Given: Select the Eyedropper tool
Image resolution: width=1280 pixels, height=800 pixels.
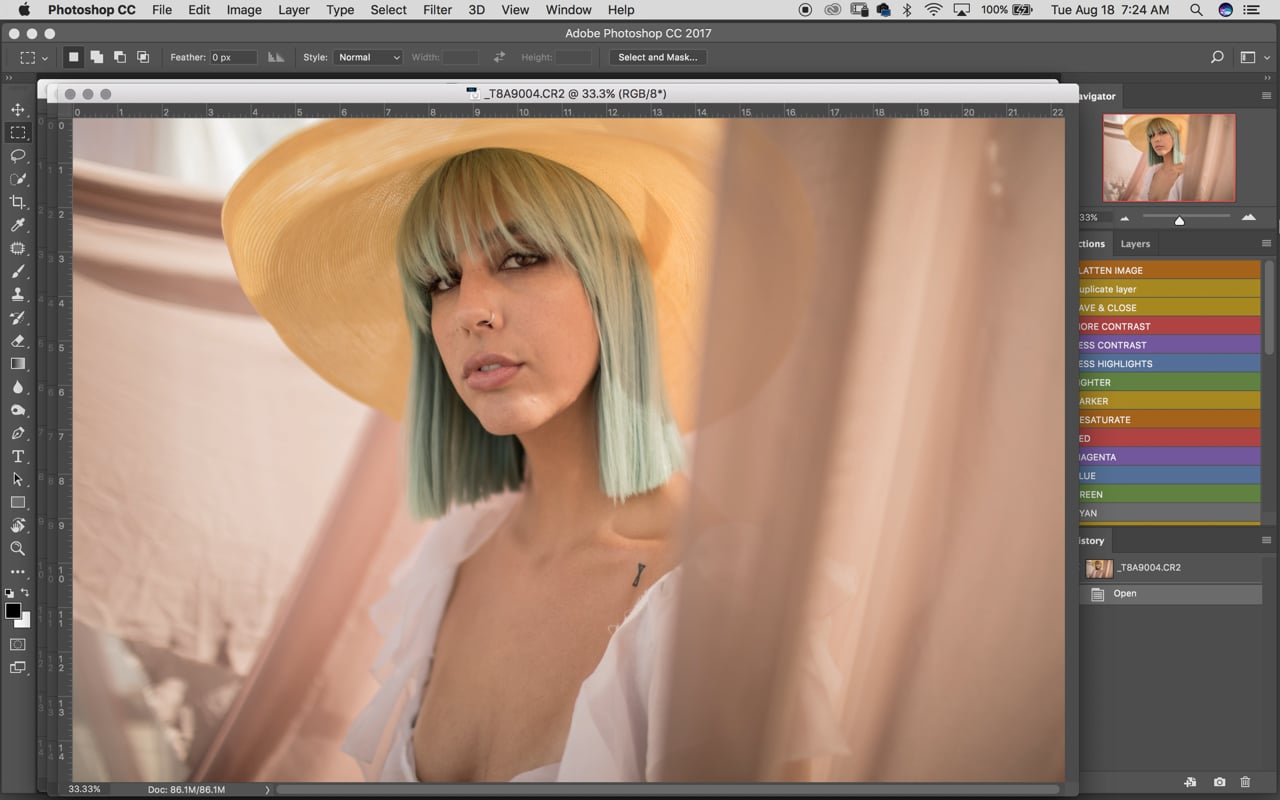Looking at the screenshot, I should 18,225.
